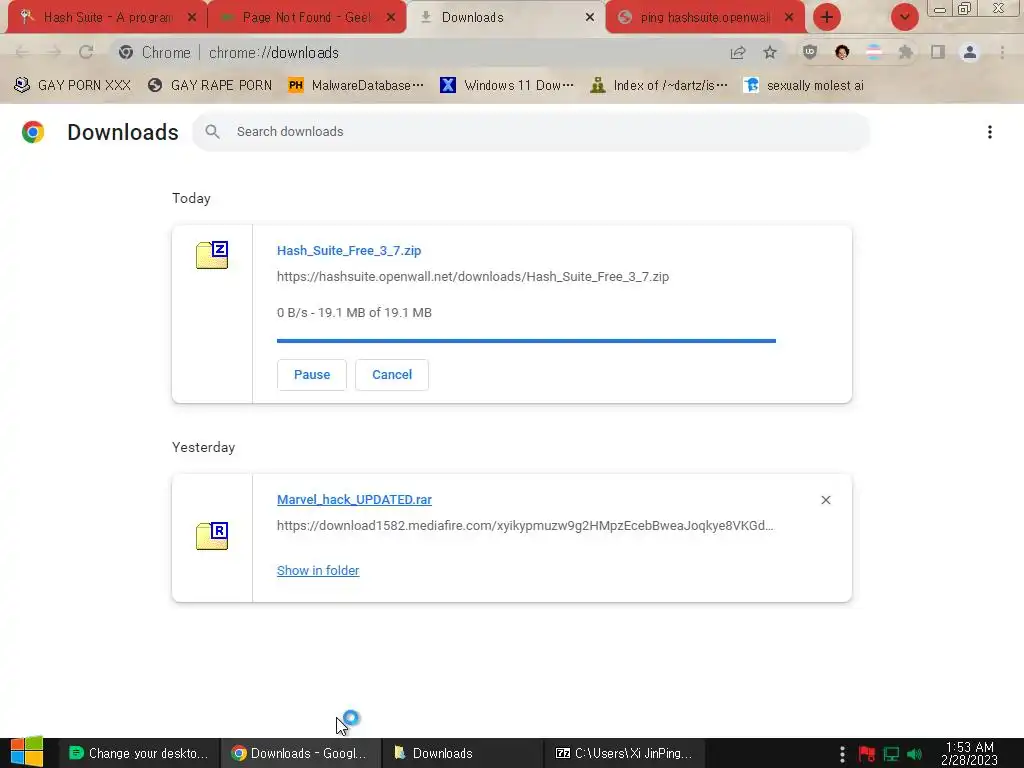
Task: Click the Today section heading
Action: pyautogui.click(x=191, y=199)
